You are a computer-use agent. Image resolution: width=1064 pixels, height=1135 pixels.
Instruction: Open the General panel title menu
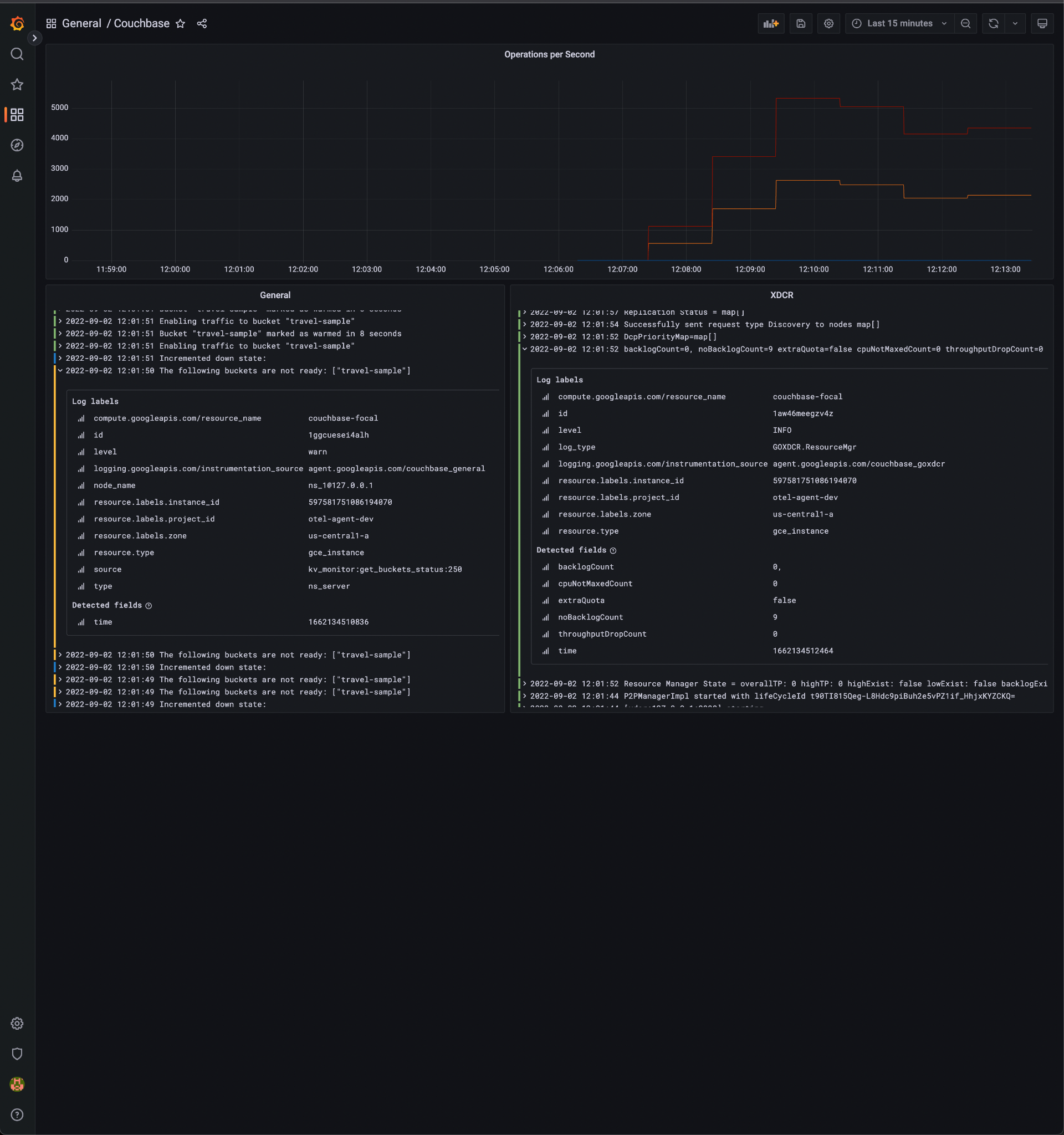click(274, 295)
